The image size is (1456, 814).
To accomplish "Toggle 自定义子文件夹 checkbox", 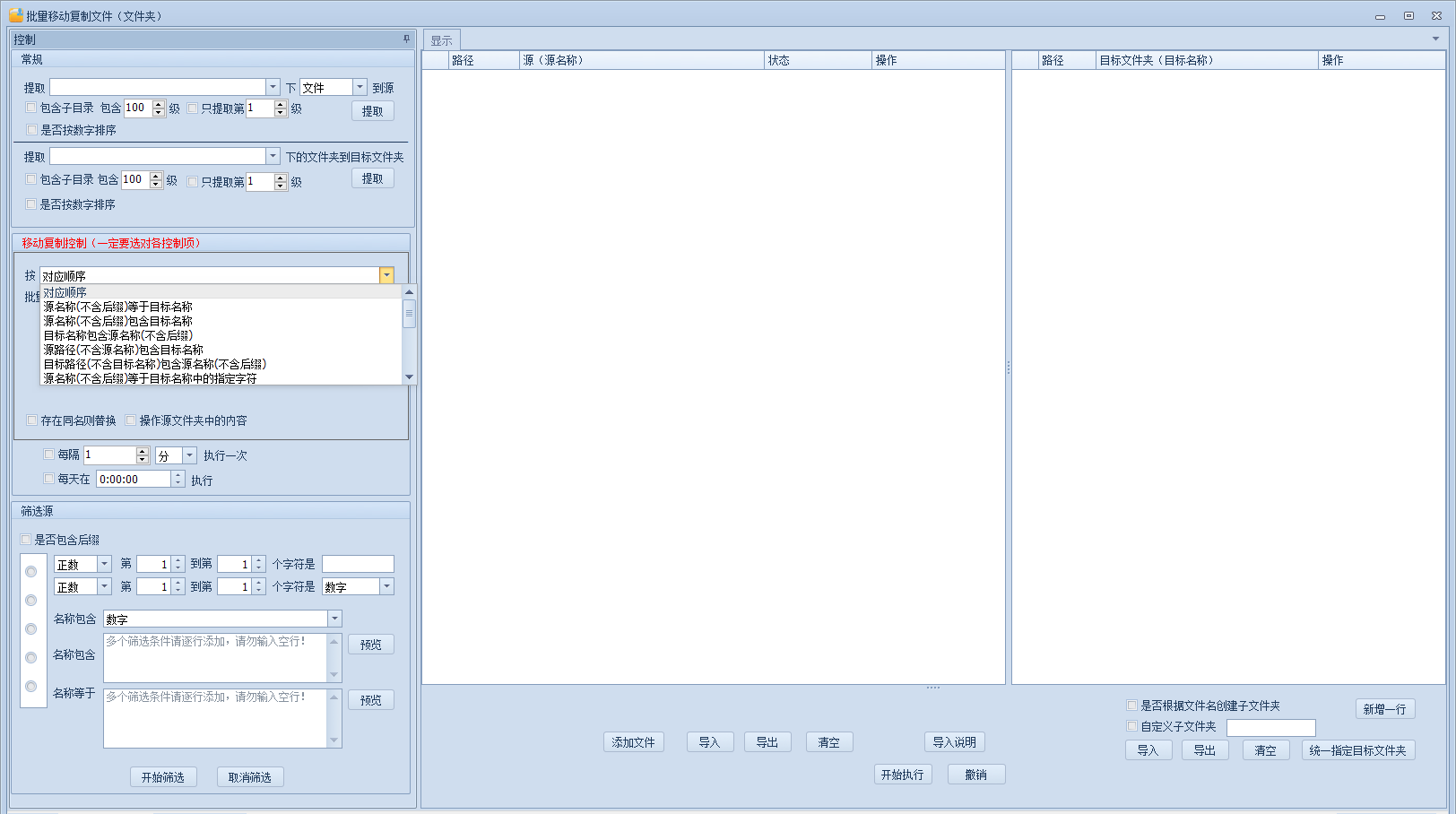I will tap(1132, 726).
